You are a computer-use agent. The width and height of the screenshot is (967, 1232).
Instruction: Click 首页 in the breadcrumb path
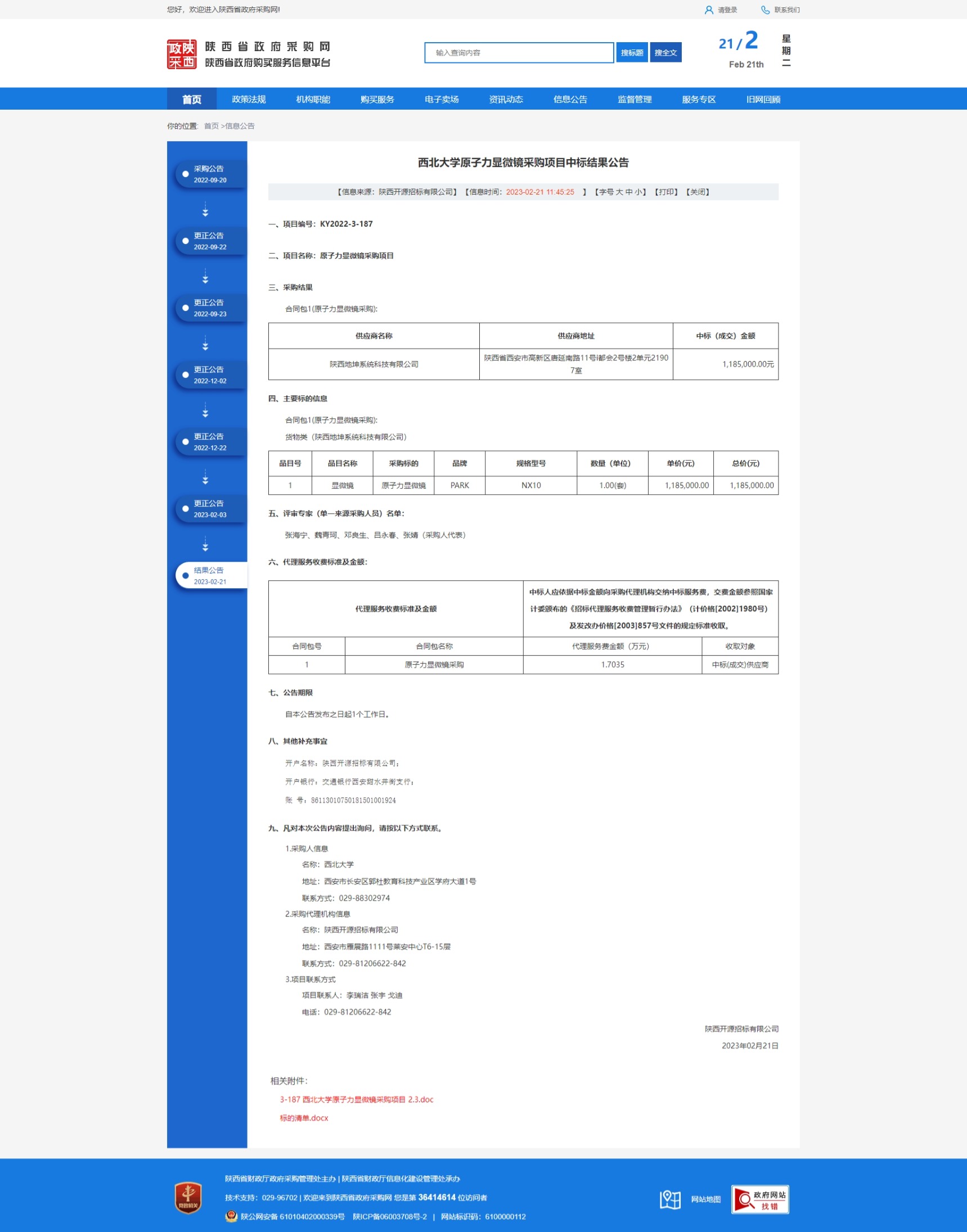pos(211,125)
